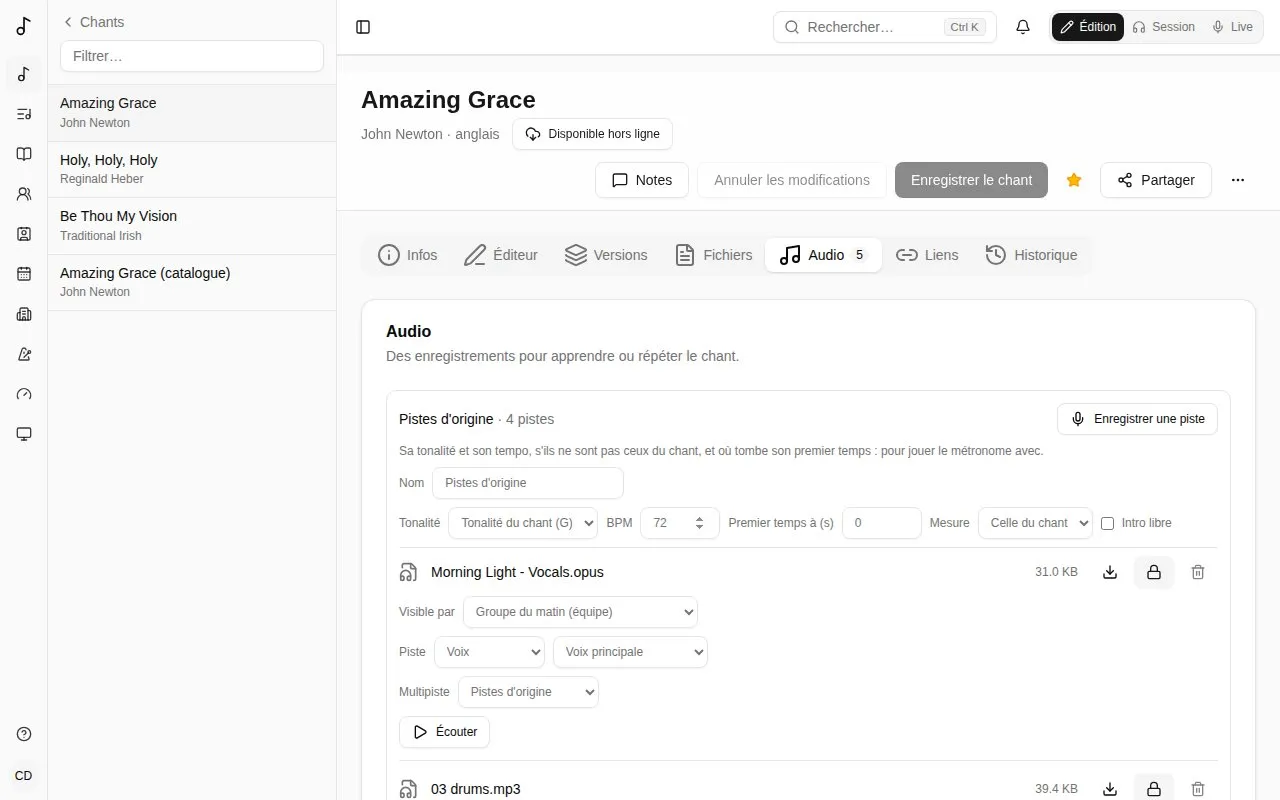
Task: Switch to the Infos tab
Action: pyautogui.click(x=408, y=255)
